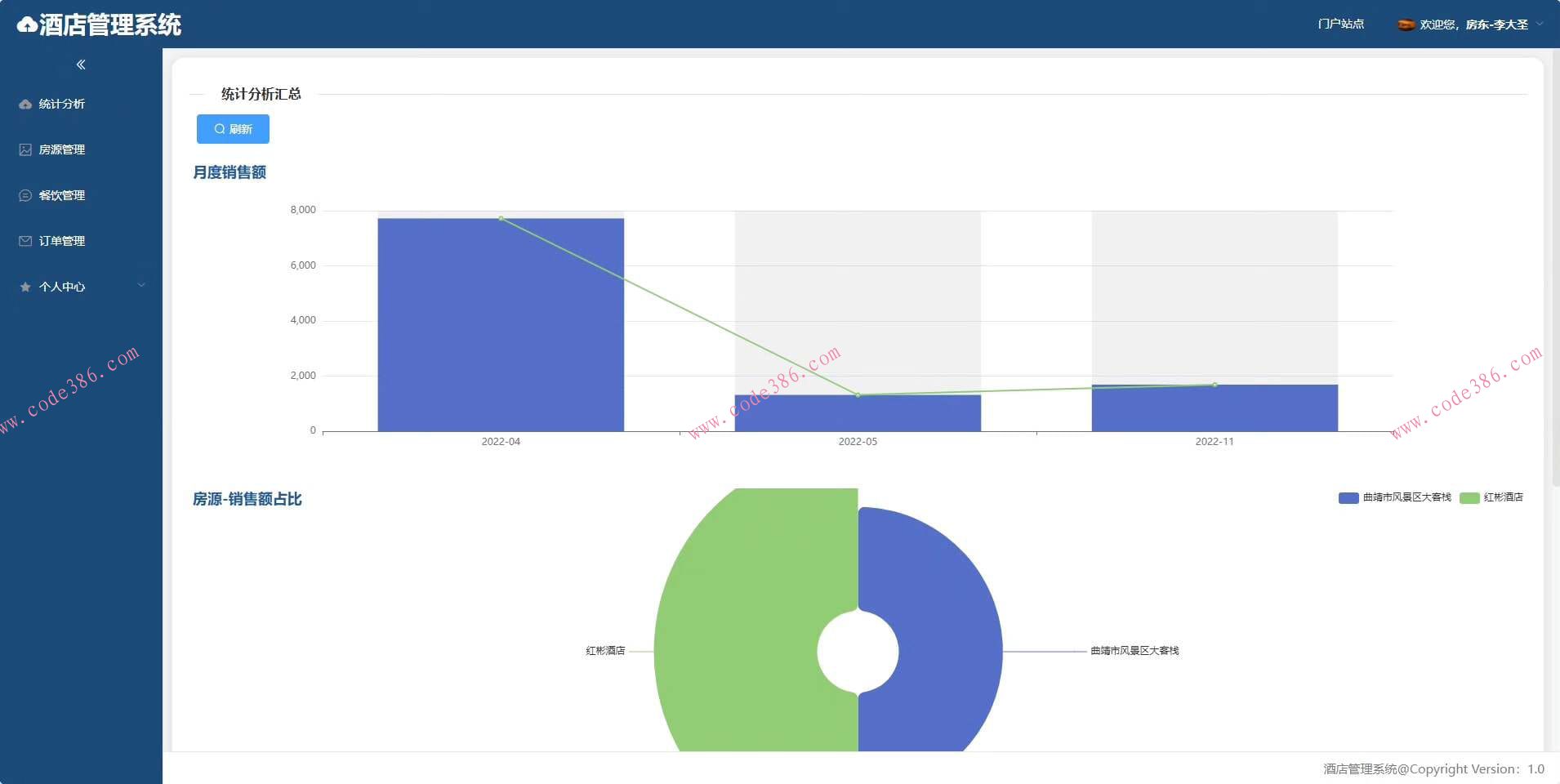Click the 2022-04 axis label

[501, 442]
